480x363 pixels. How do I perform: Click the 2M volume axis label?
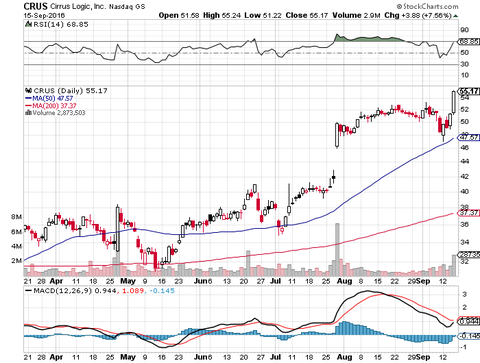click(17, 261)
